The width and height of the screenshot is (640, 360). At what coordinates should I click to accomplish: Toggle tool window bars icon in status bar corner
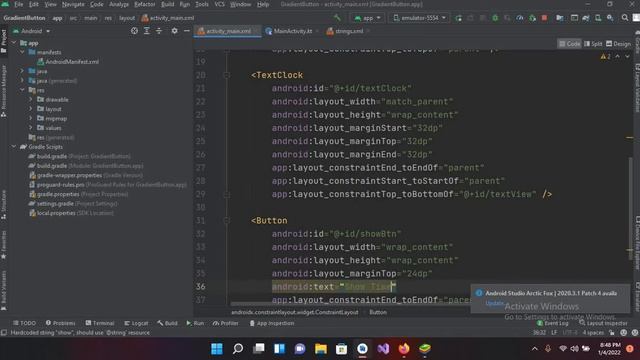4,333
